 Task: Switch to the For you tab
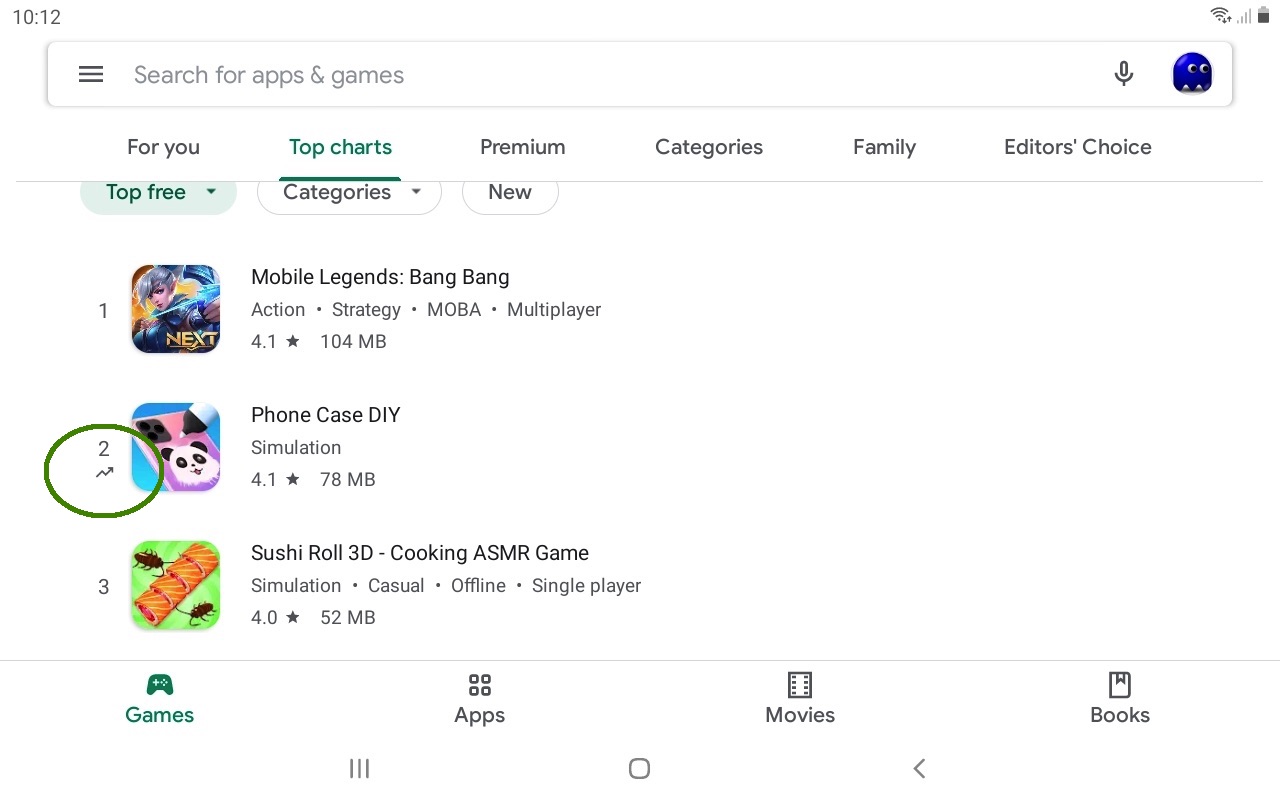[x=163, y=147]
